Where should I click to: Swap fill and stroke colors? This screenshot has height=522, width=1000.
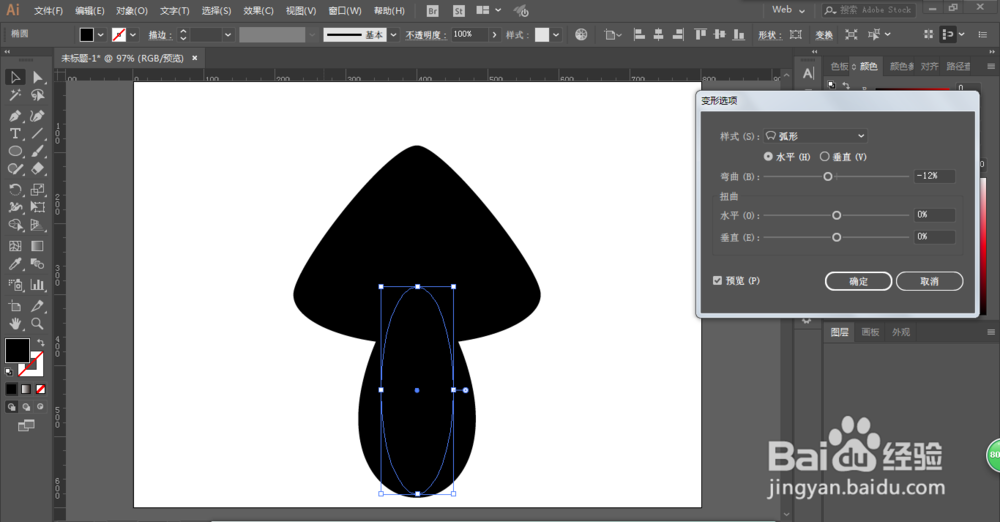(40, 343)
